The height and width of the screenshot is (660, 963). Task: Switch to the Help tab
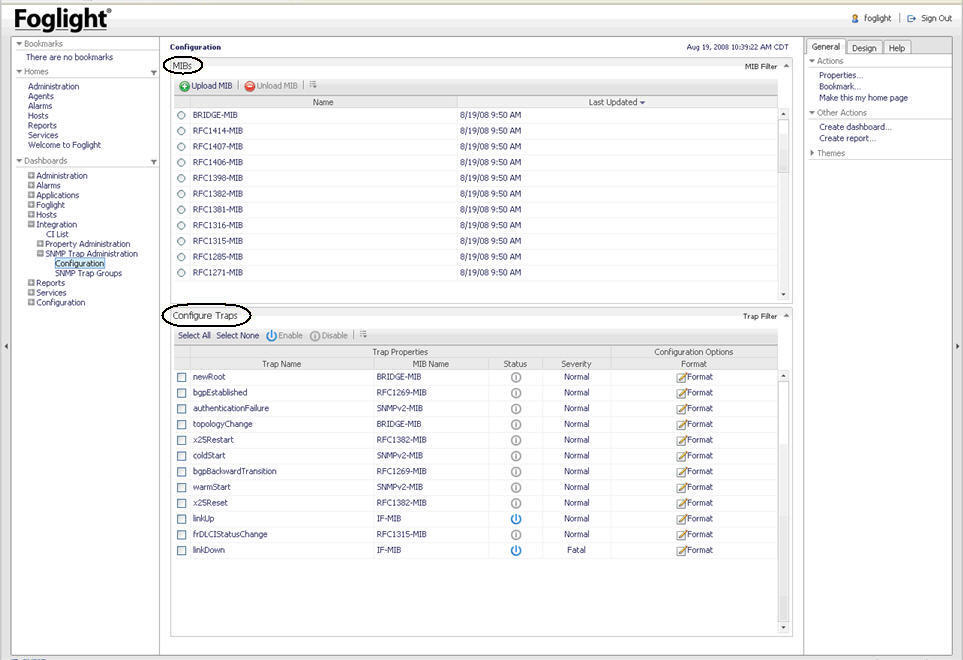897,48
